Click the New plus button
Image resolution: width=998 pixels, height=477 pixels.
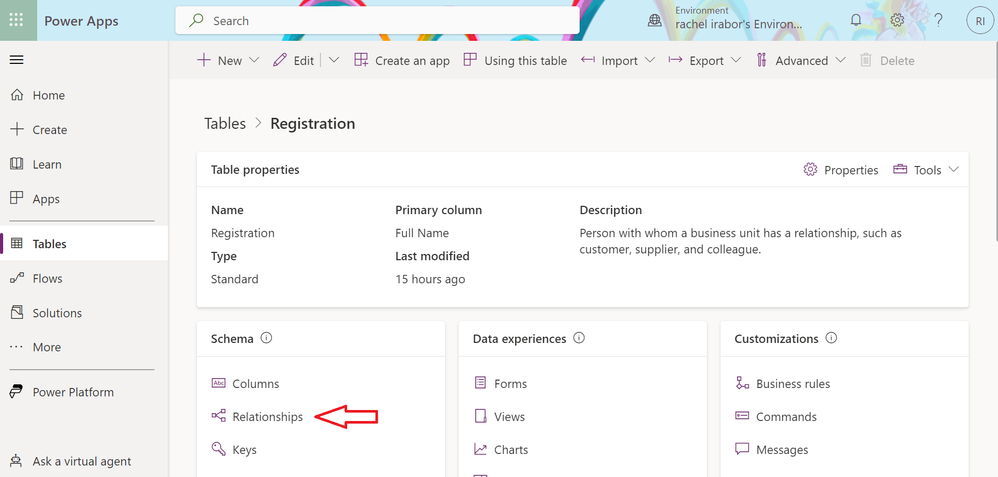[x=220, y=61]
